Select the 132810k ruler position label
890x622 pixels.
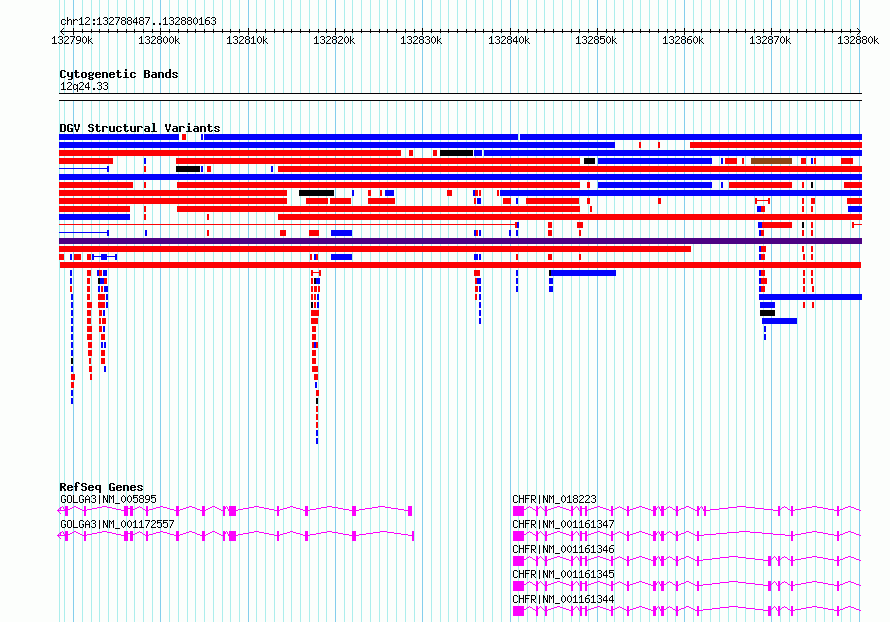pyautogui.click(x=247, y=40)
